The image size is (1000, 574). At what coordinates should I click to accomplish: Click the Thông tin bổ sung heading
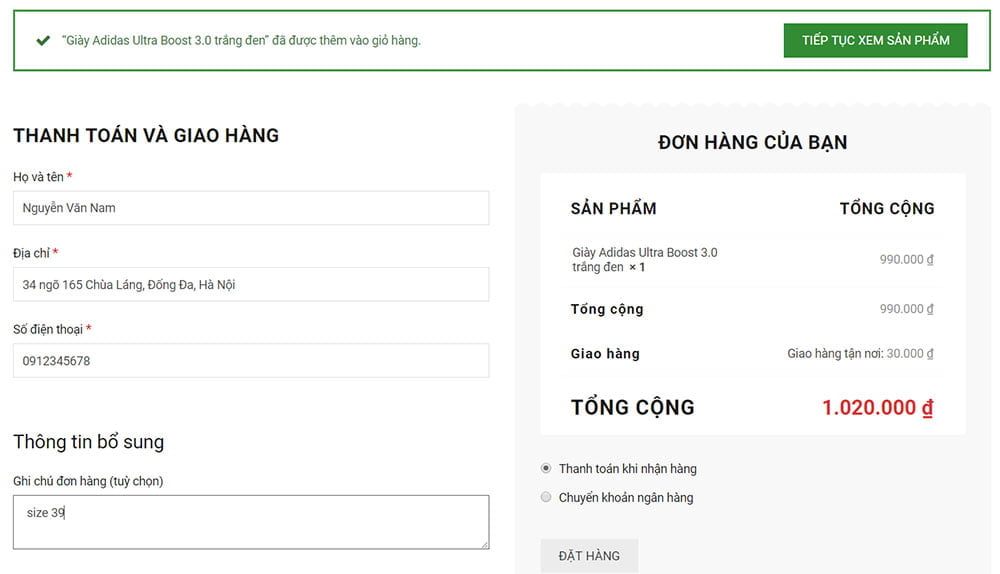(x=88, y=442)
